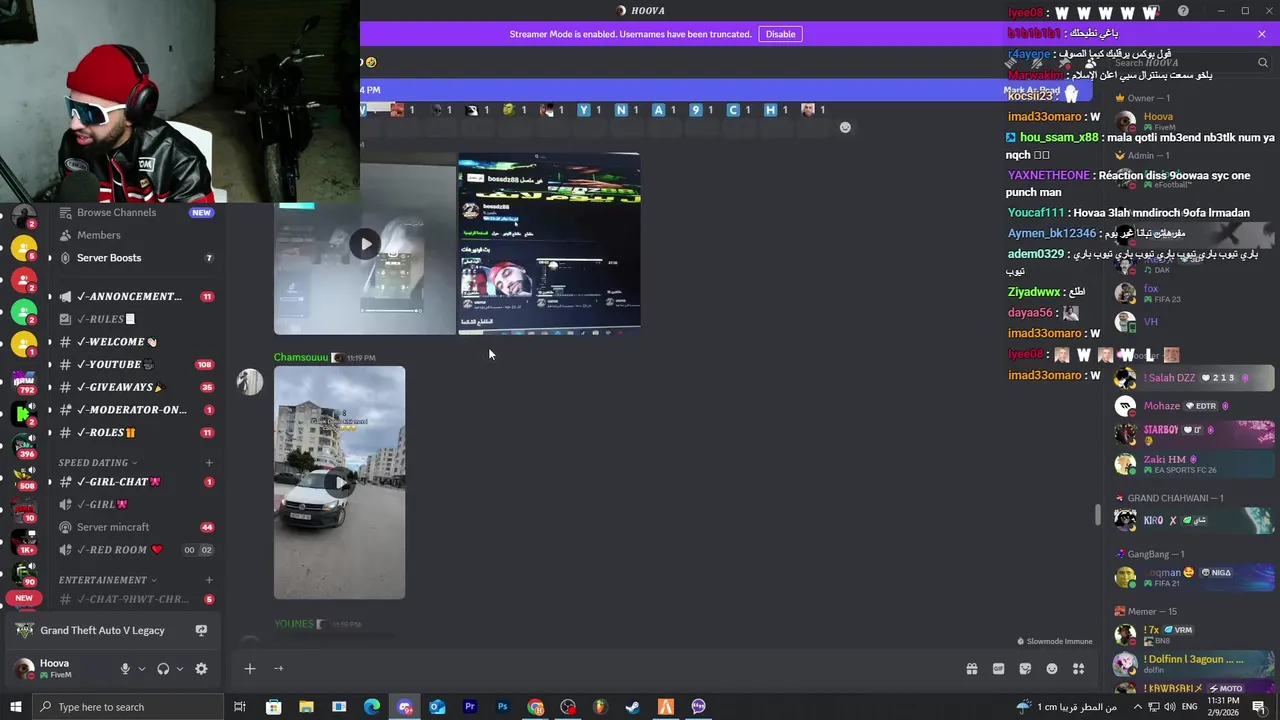Open member Hoova under Owner
This screenshot has height=720, width=1280.
(x=1193, y=121)
